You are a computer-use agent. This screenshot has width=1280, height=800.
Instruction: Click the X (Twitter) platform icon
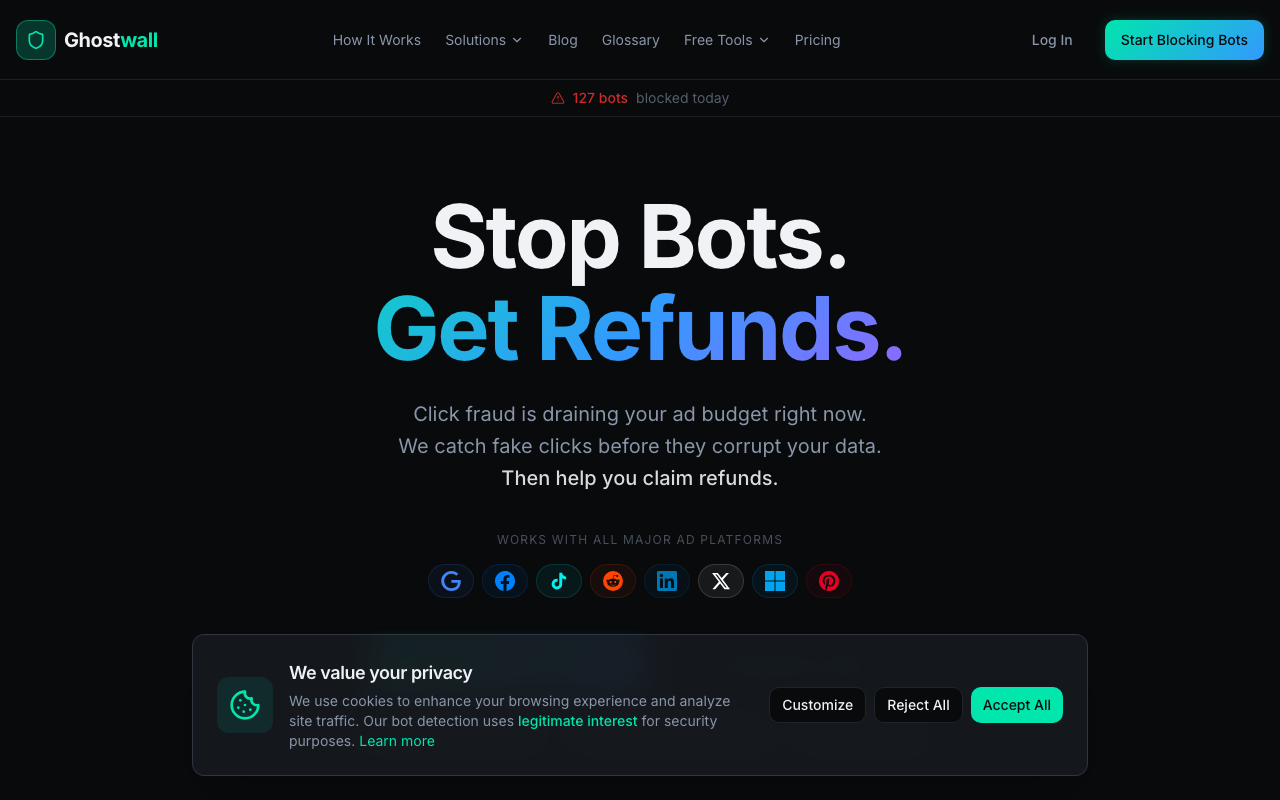721,581
